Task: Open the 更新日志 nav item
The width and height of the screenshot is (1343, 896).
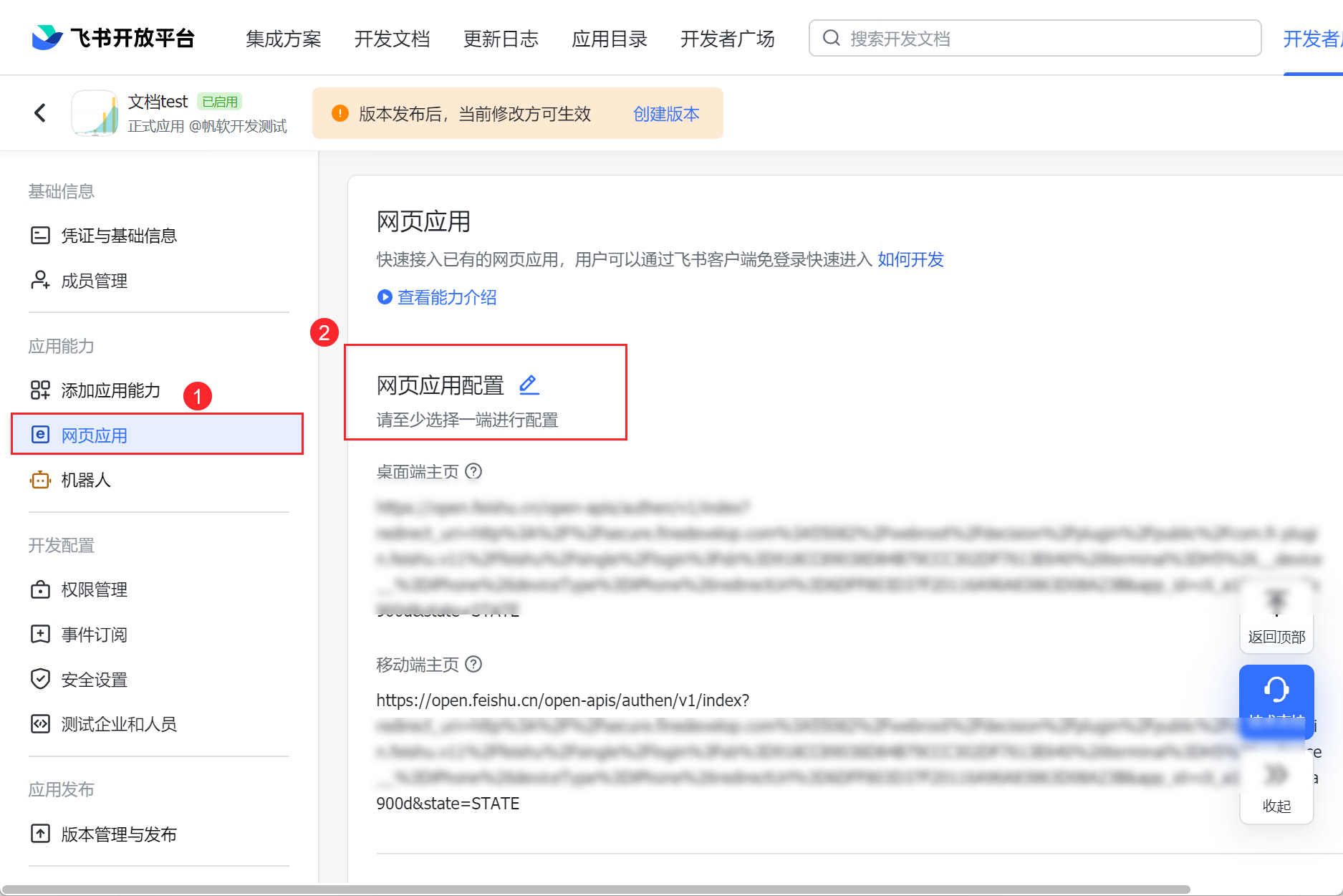Action: coord(501,39)
